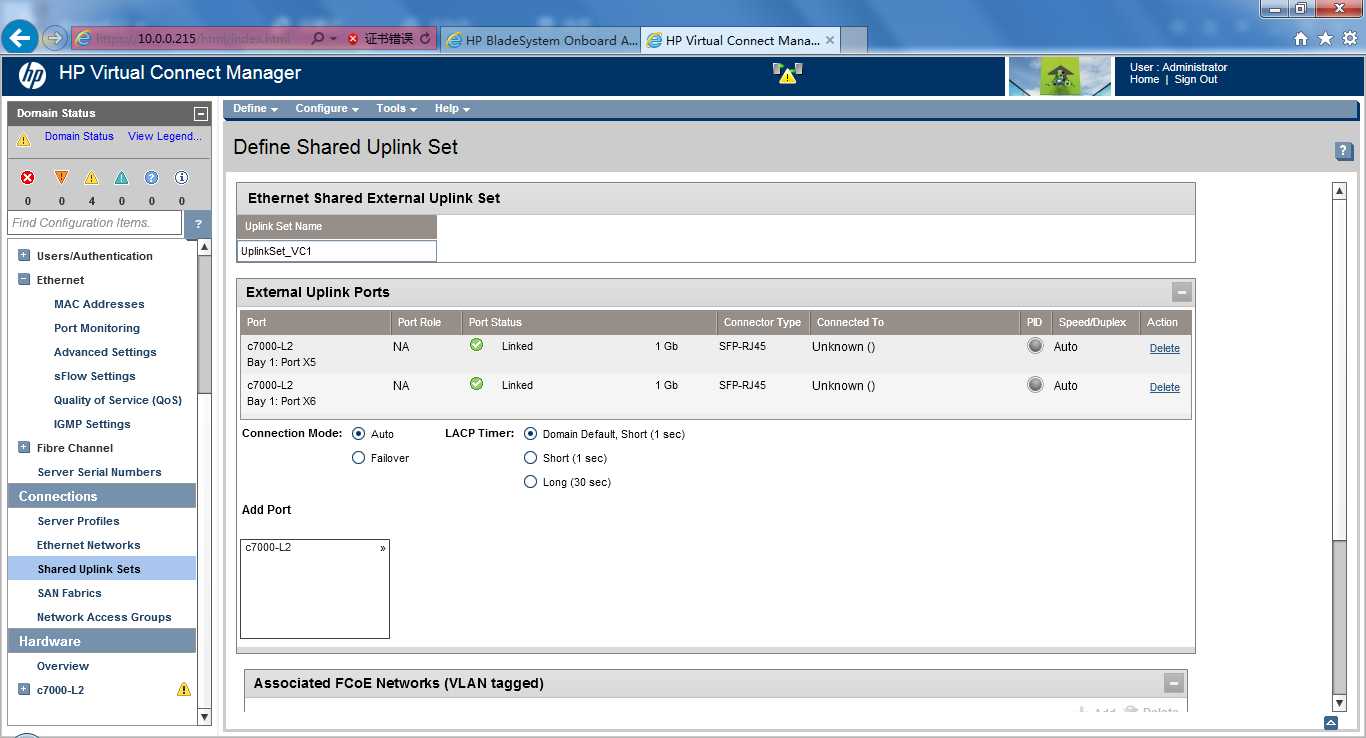Screen dimensions: 1366x738
Task: Collapse the Domain Status panel
Action: pyautogui.click(x=201, y=114)
